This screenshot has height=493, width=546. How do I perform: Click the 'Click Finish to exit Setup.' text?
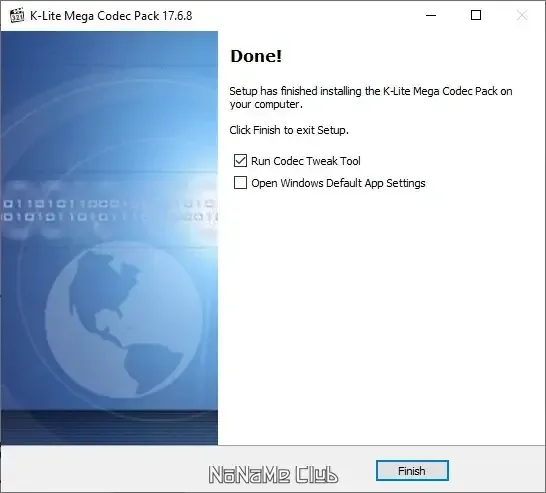pos(289,130)
